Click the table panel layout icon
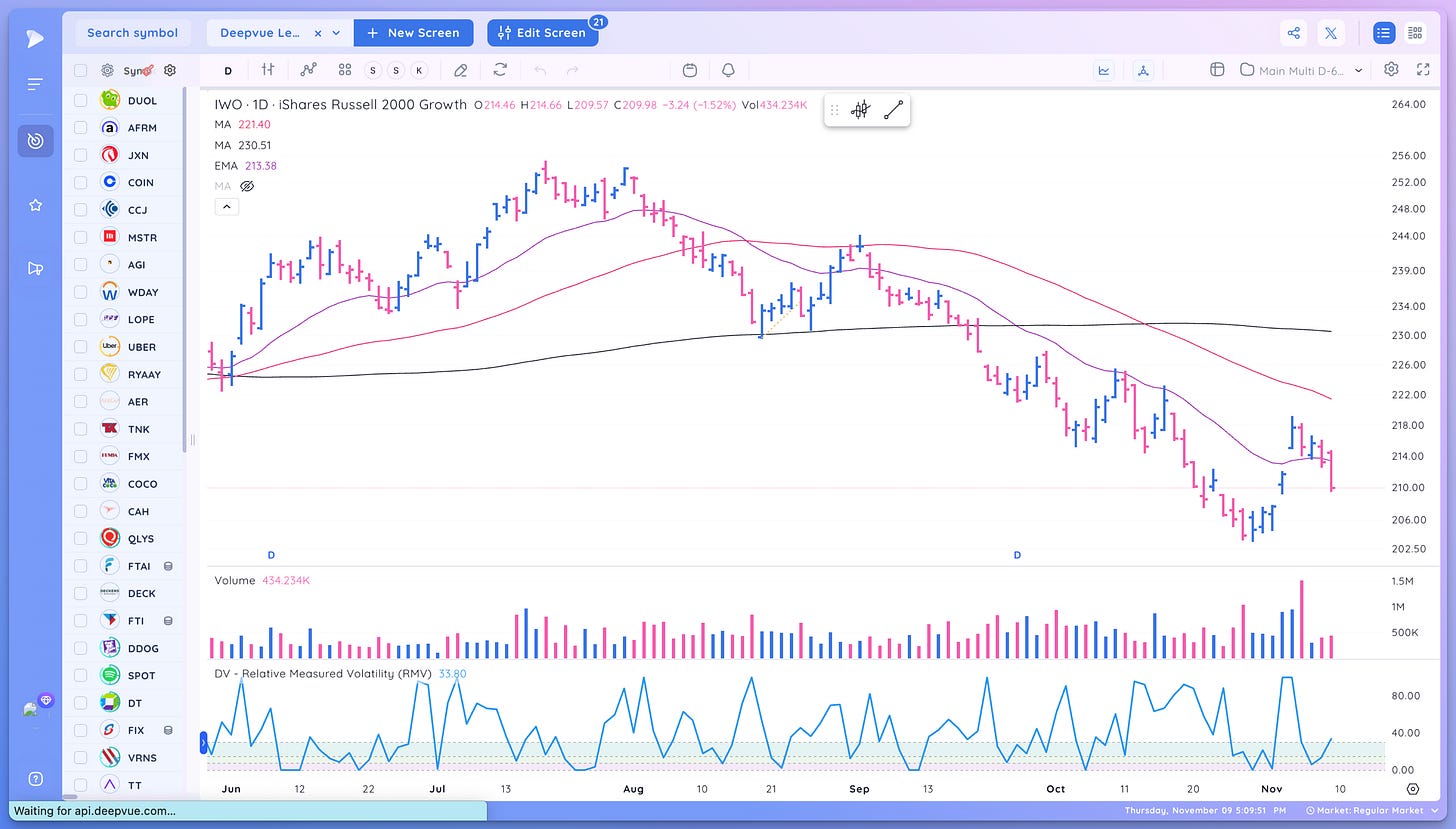This screenshot has width=1456, height=829. (x=1217, y=70)
